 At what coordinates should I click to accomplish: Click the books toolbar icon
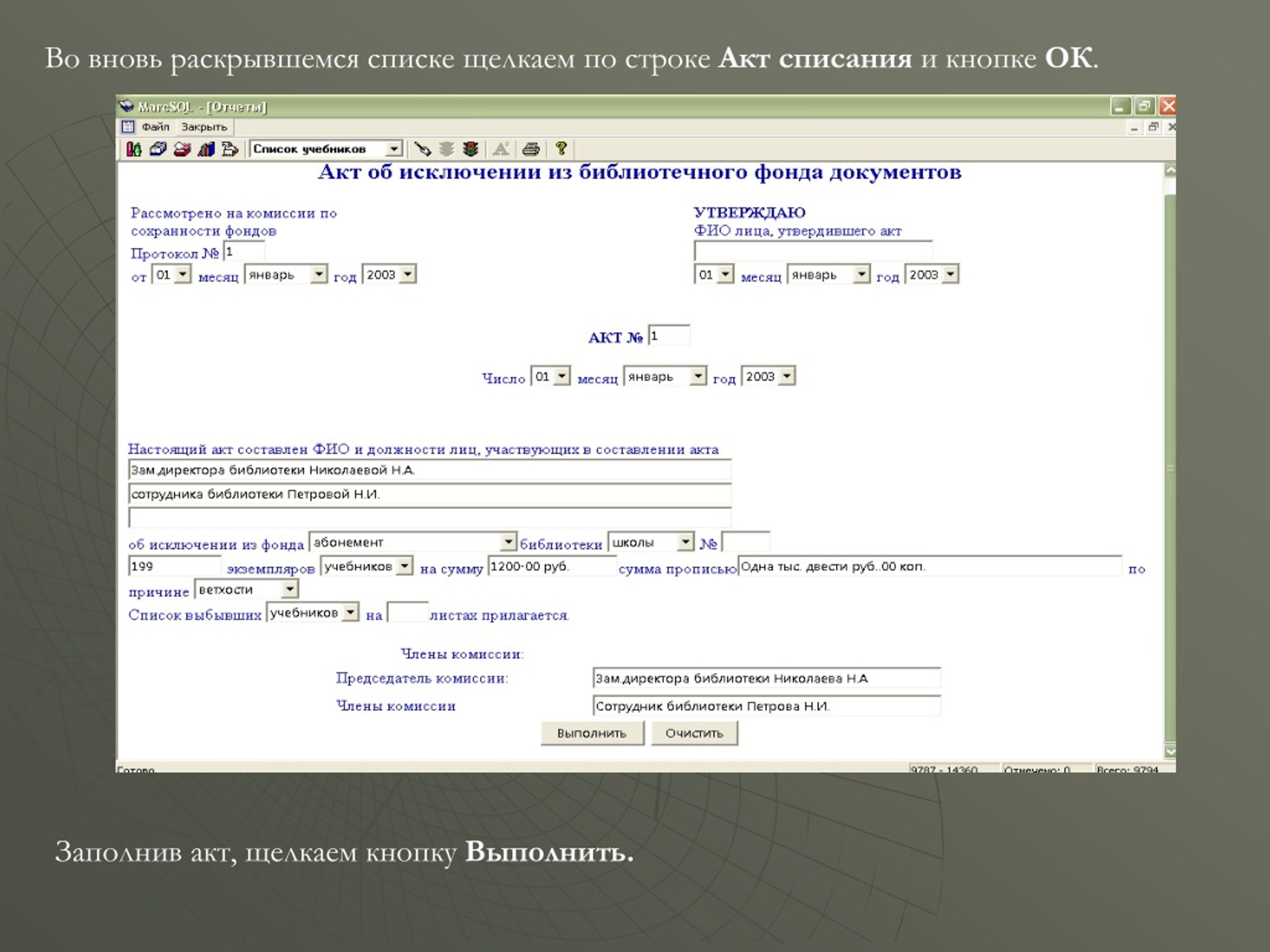pyautogui.click(x=206, y=149)
